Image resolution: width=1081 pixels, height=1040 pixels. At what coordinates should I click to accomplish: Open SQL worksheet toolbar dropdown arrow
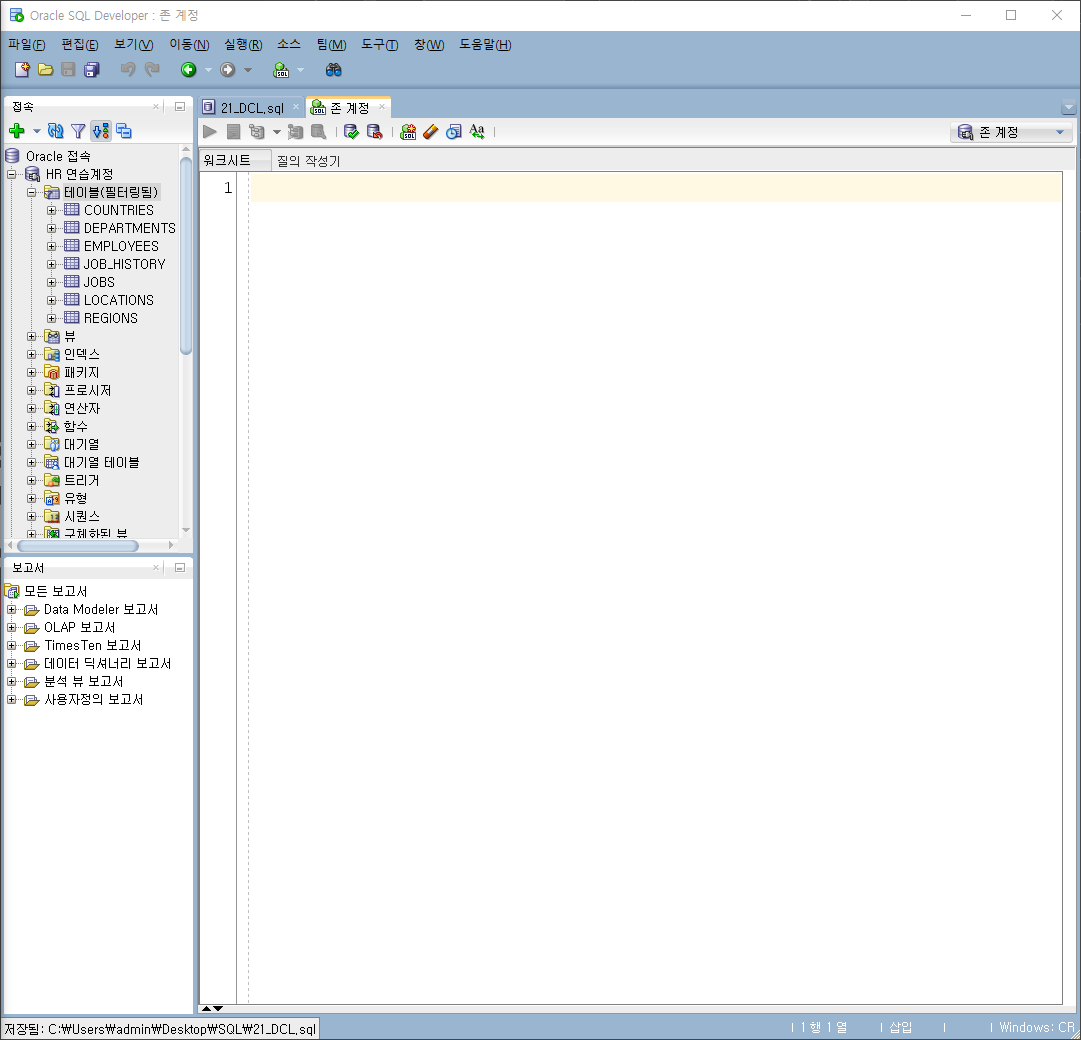coord(301,70)
